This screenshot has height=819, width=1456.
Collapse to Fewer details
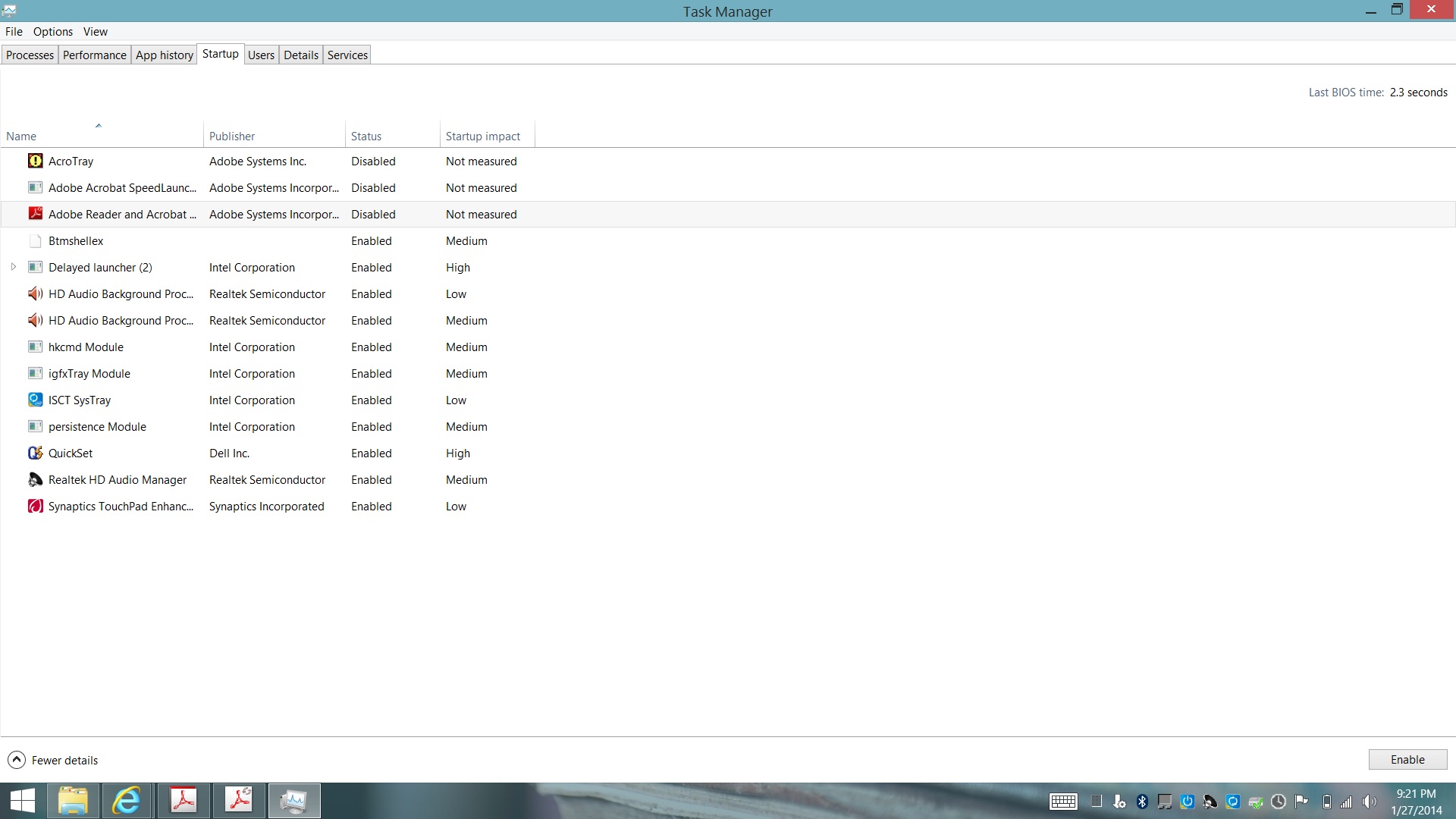coord(53,760)
